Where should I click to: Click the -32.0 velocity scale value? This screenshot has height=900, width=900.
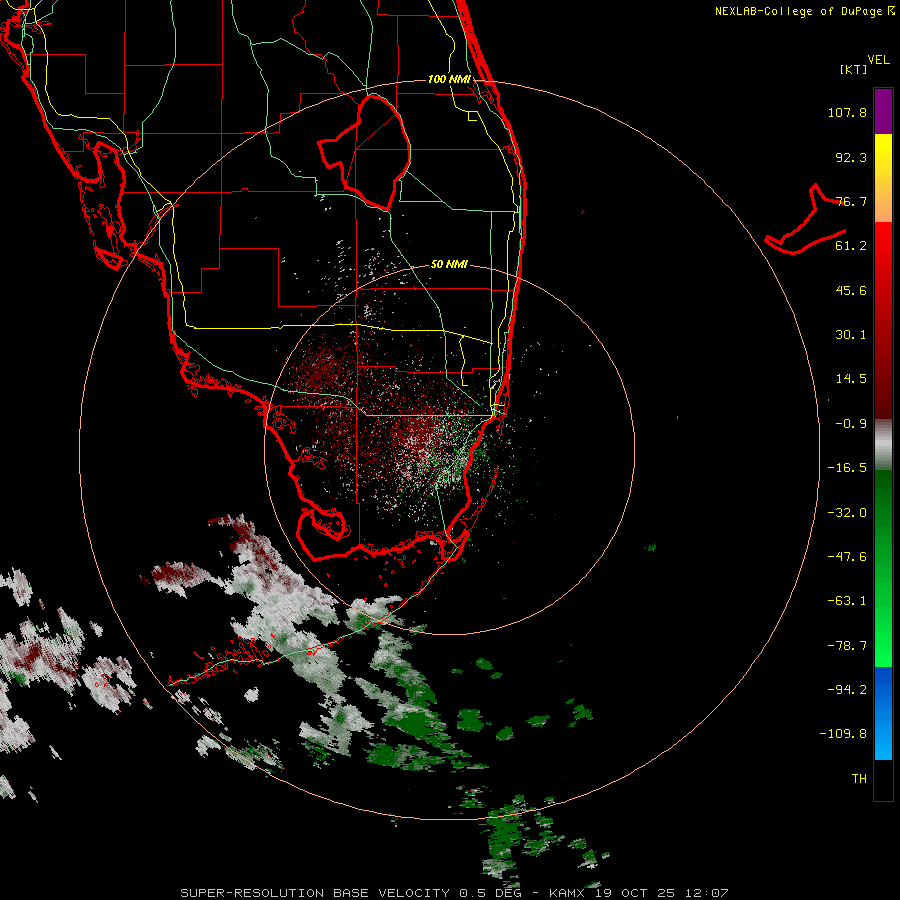click(847, 513)
